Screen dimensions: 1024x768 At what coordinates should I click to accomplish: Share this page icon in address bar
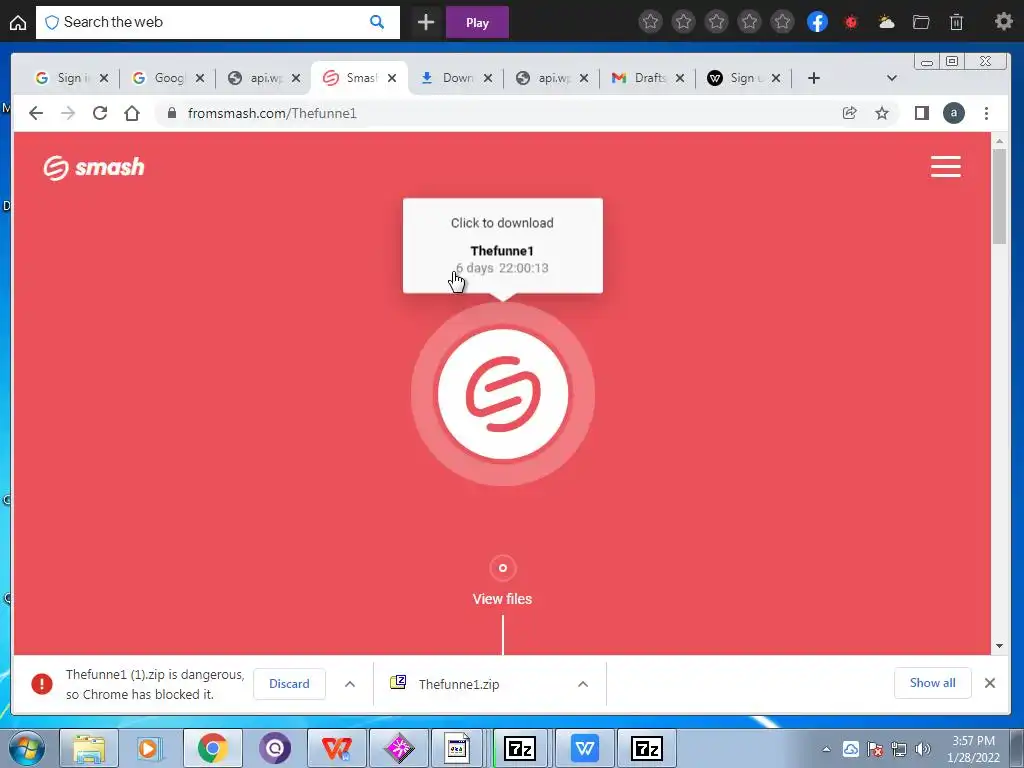[x=850, y=113]
